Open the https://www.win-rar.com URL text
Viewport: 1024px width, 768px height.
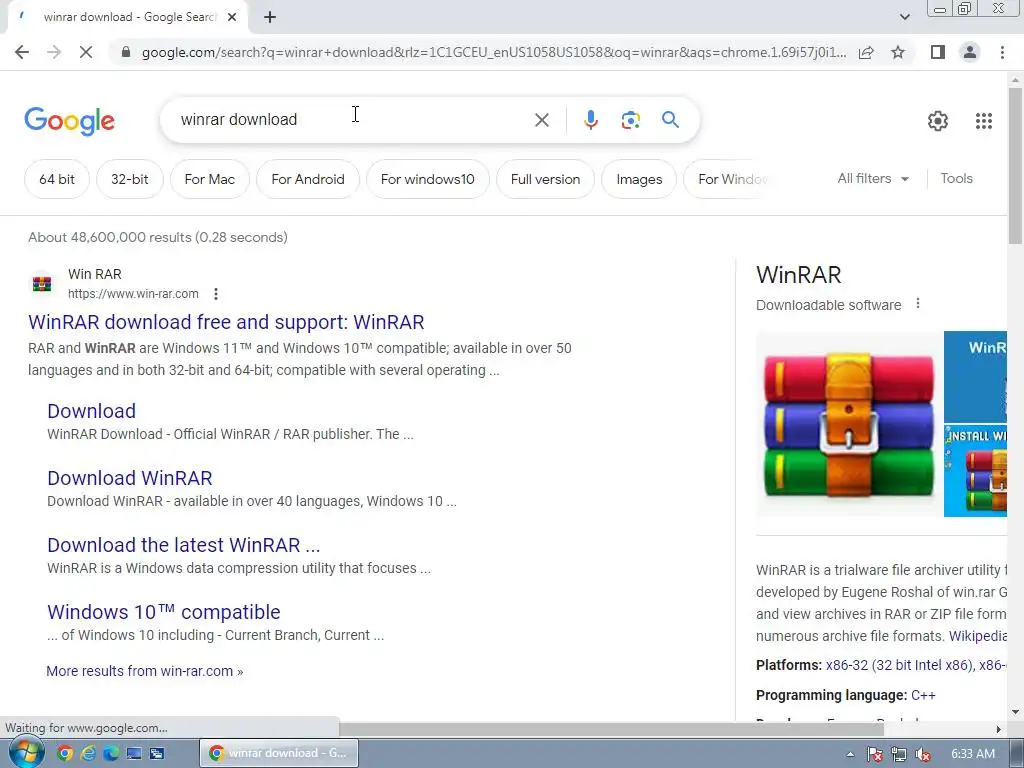click(133, 294)
